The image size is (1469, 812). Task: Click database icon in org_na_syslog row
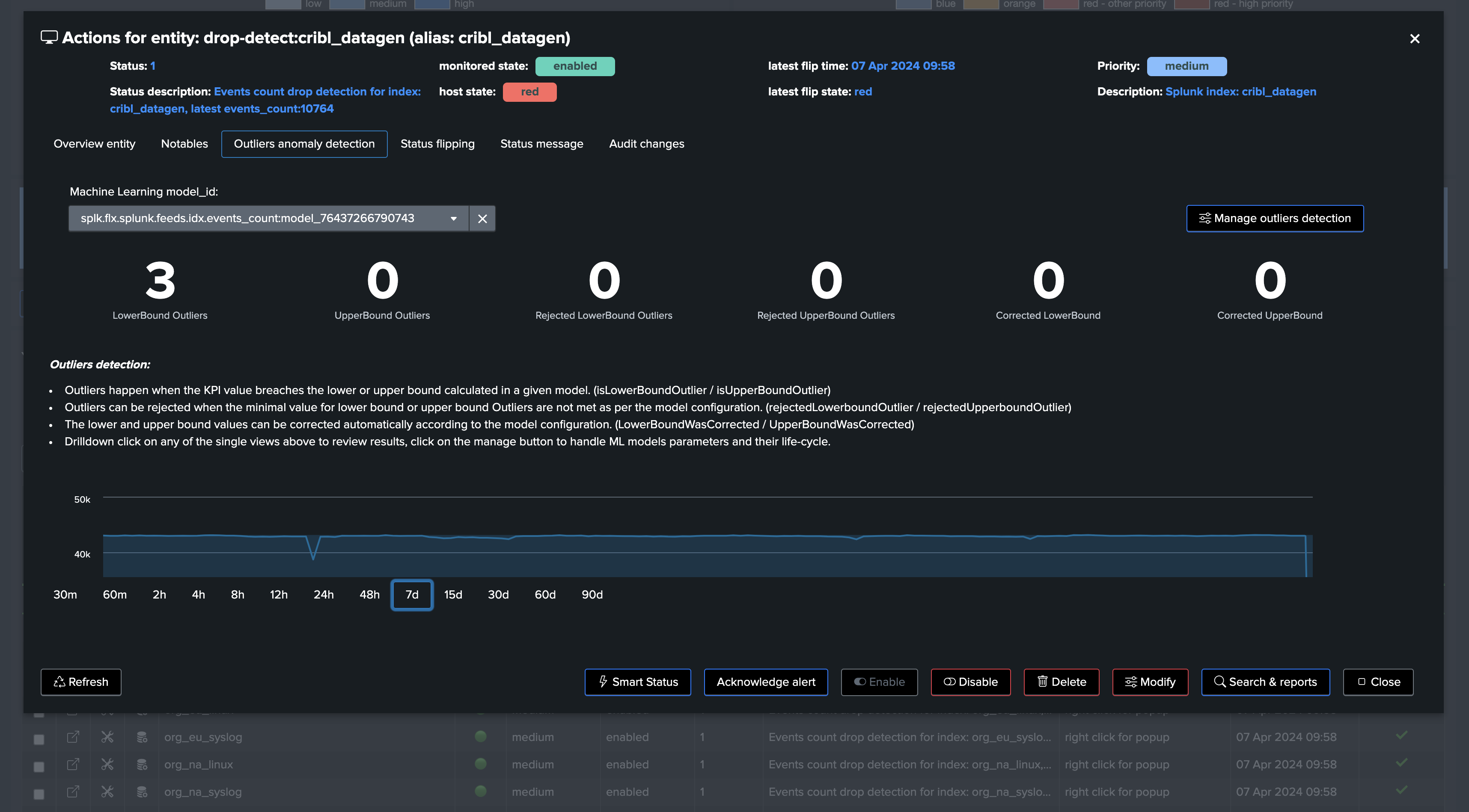coord(142,791)
